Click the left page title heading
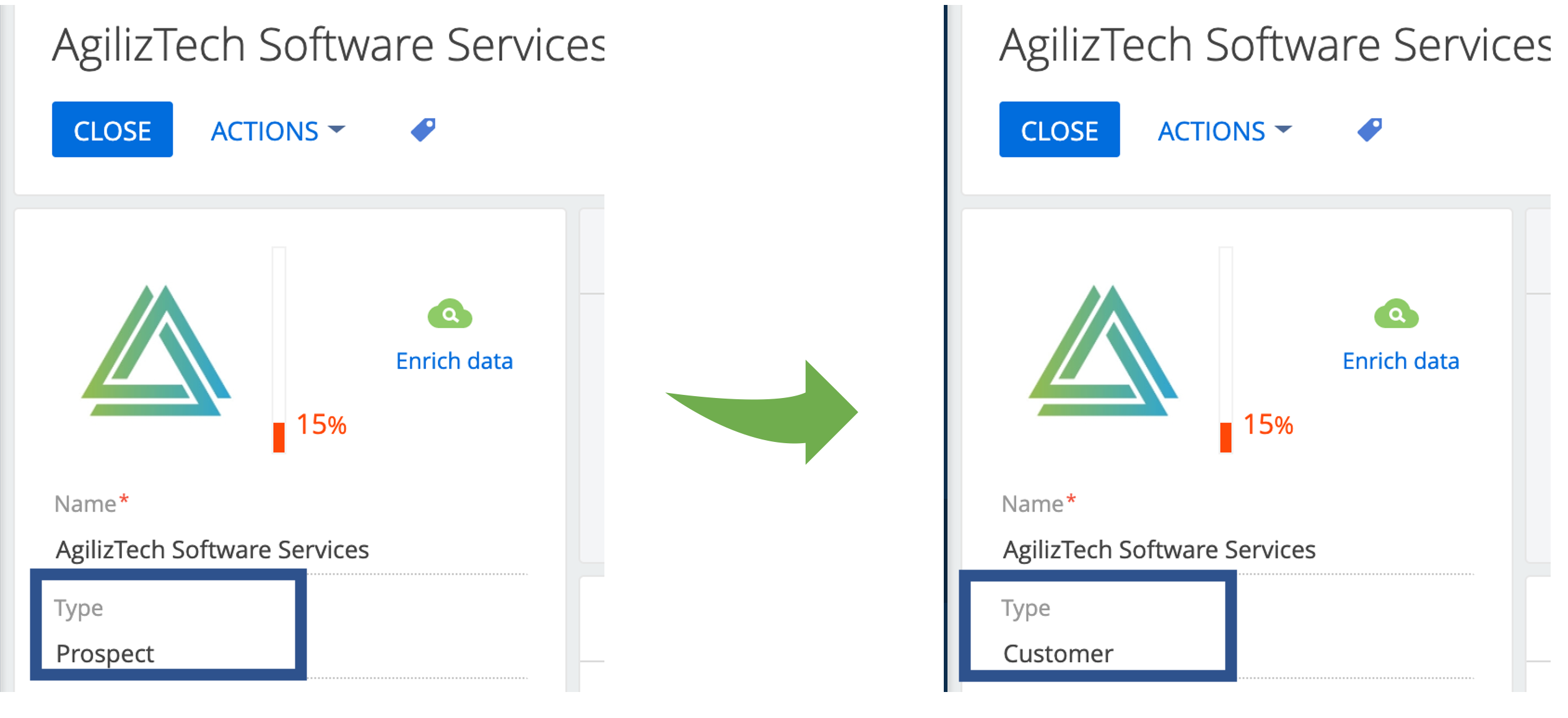The width and height of the screenshot is (1568, 718). 328,46
